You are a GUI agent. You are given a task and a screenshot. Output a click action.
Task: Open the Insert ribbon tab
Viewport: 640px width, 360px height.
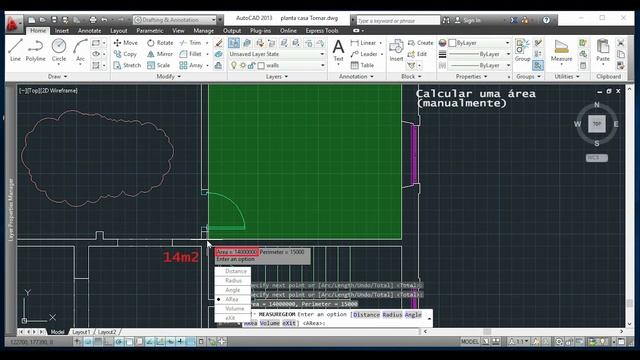(x=62, y=31)
